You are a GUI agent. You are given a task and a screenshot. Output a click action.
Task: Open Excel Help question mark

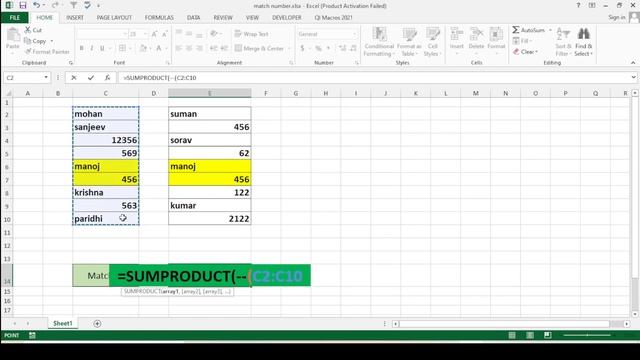(578, 6)
